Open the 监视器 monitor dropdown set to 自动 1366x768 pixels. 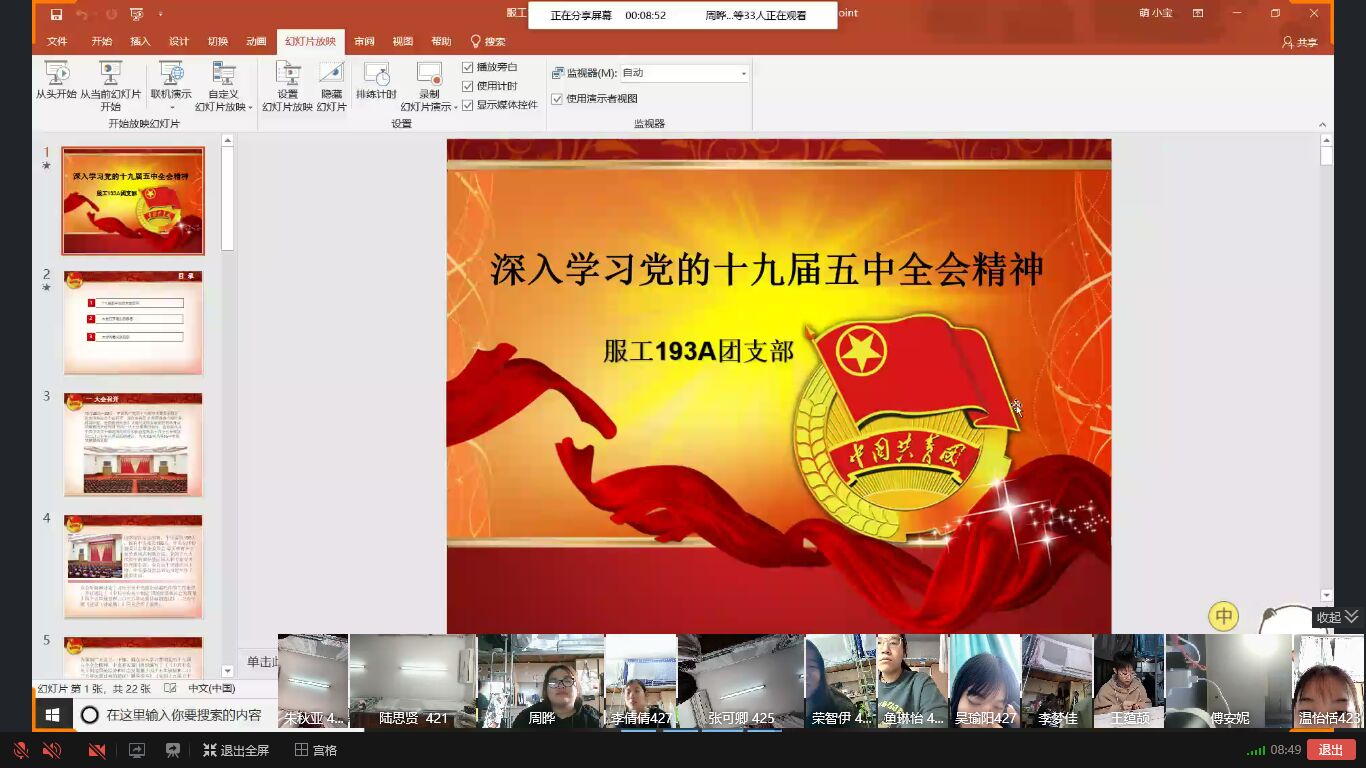coord(684,73)
